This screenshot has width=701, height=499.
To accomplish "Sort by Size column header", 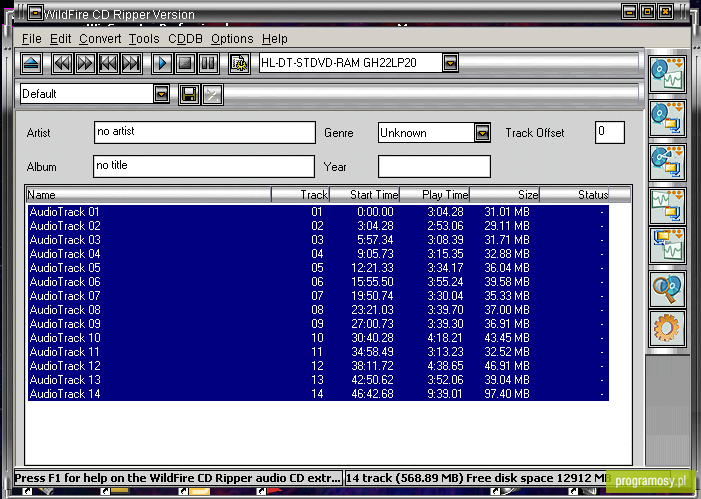I will 505,195.
